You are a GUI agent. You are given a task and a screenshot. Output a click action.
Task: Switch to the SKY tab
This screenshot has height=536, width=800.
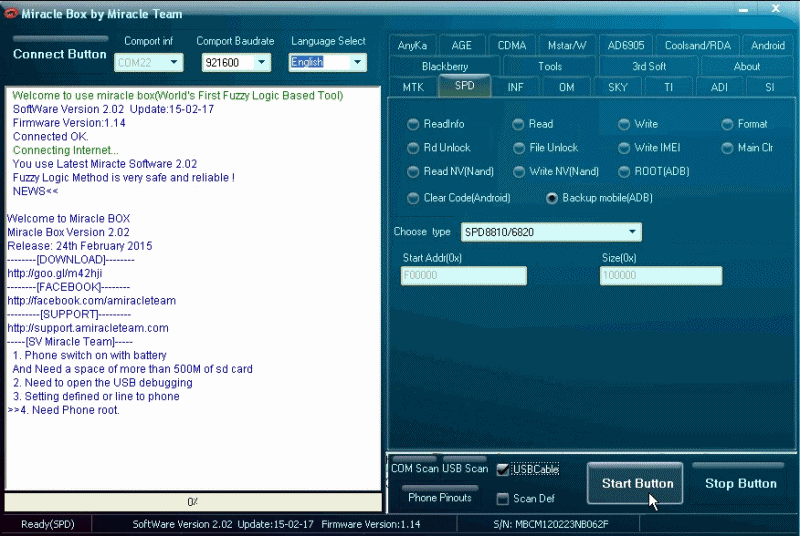(x=617, y=87)
